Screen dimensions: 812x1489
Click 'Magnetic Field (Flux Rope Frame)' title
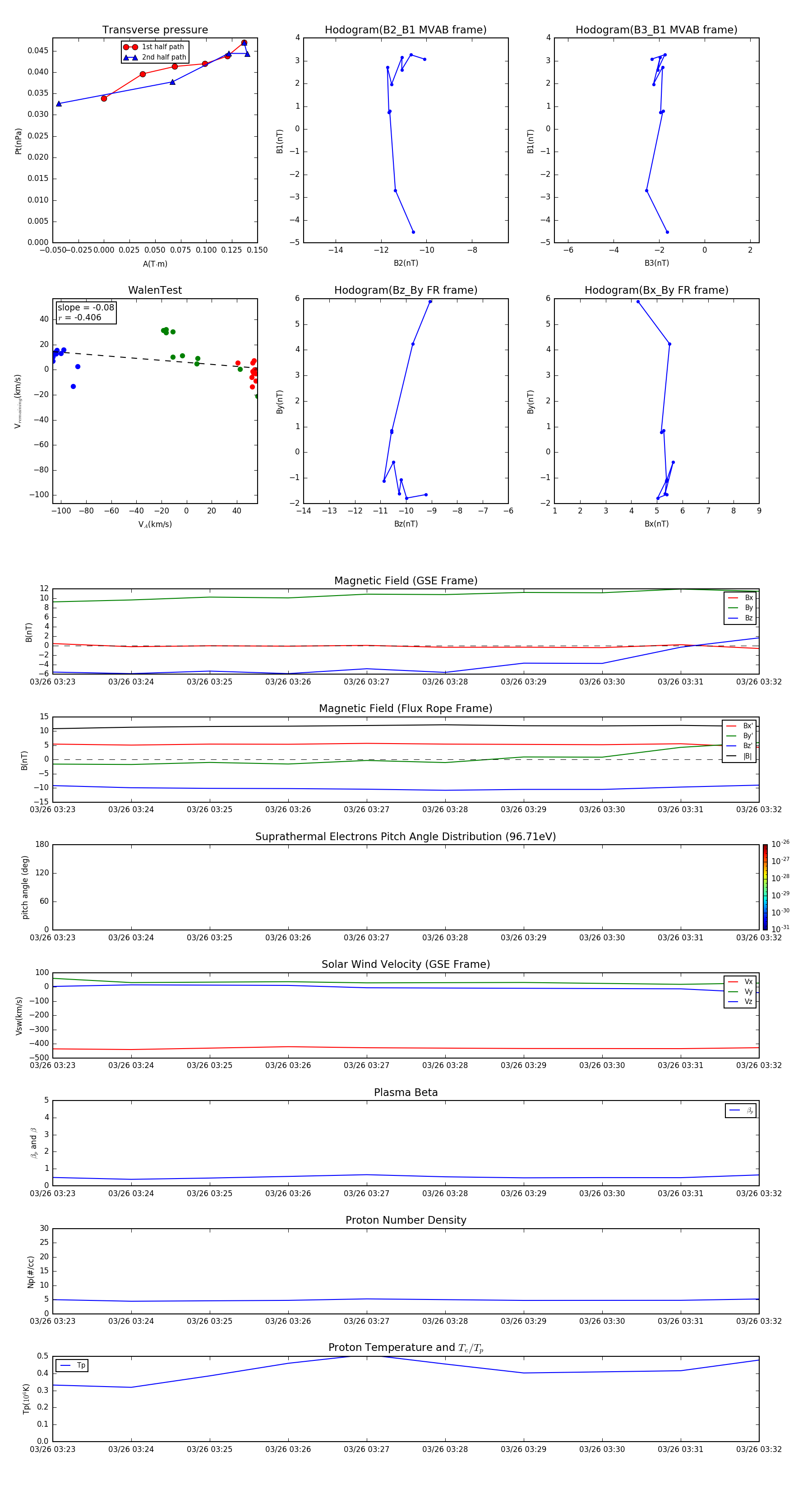[x=406, y=709]
